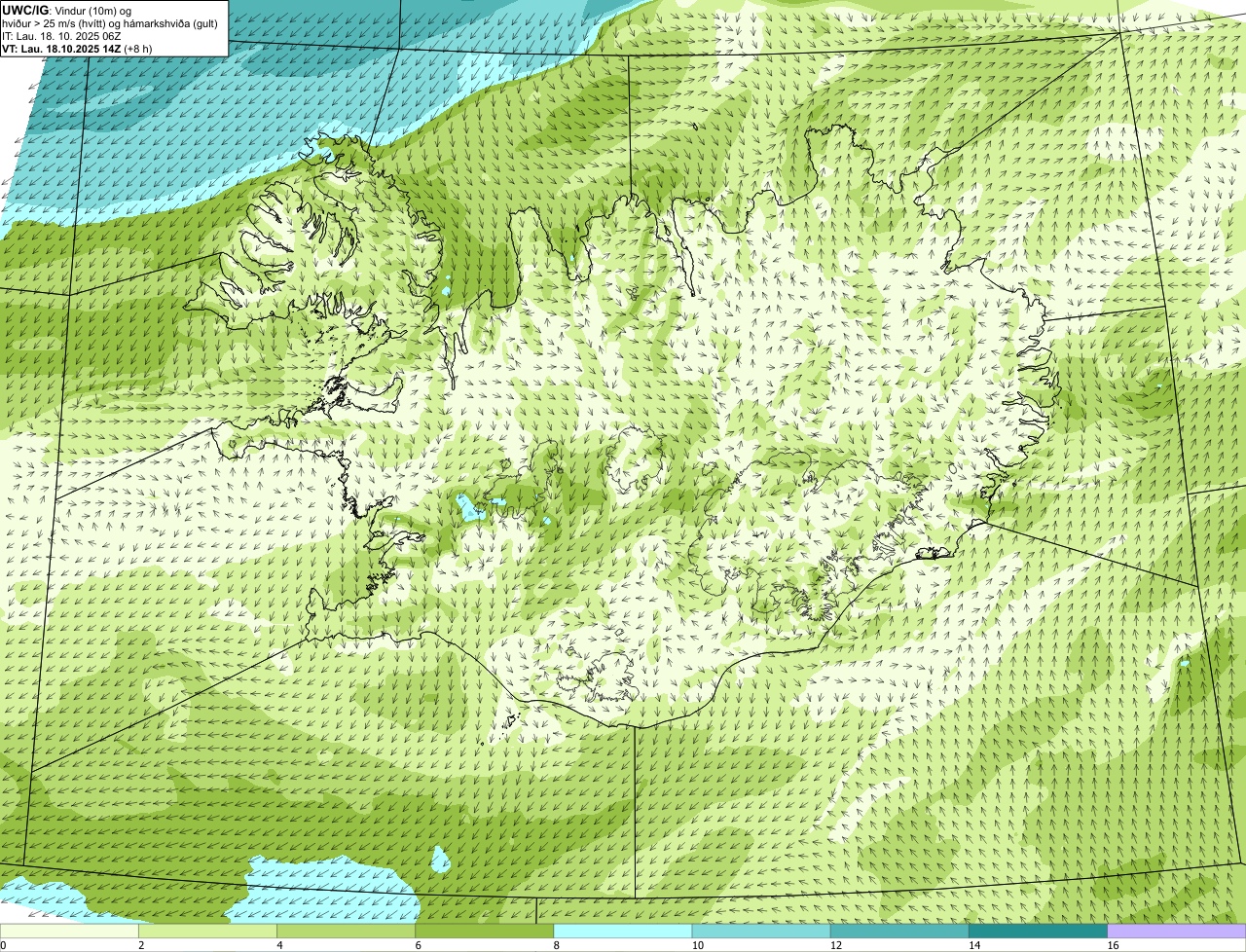This screenshot has height=952, width=1246.
Task: Click the 'hviður > 25 m/s' description line
Action: [110, 22]
